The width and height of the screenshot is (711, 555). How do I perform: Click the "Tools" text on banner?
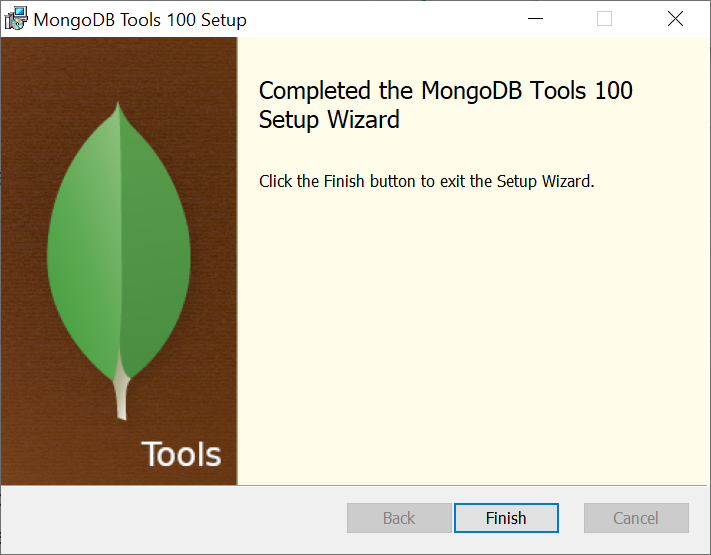coord(181,454)
